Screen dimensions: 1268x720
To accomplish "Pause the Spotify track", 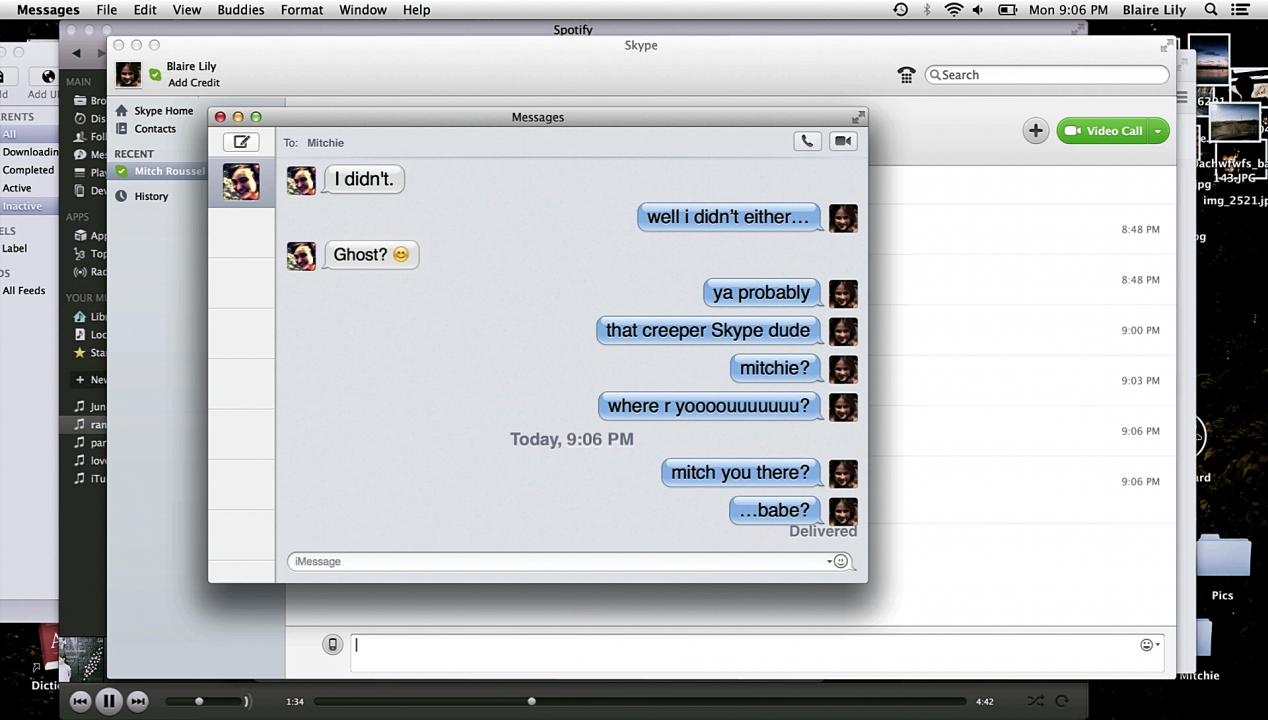I will point(109,701).
